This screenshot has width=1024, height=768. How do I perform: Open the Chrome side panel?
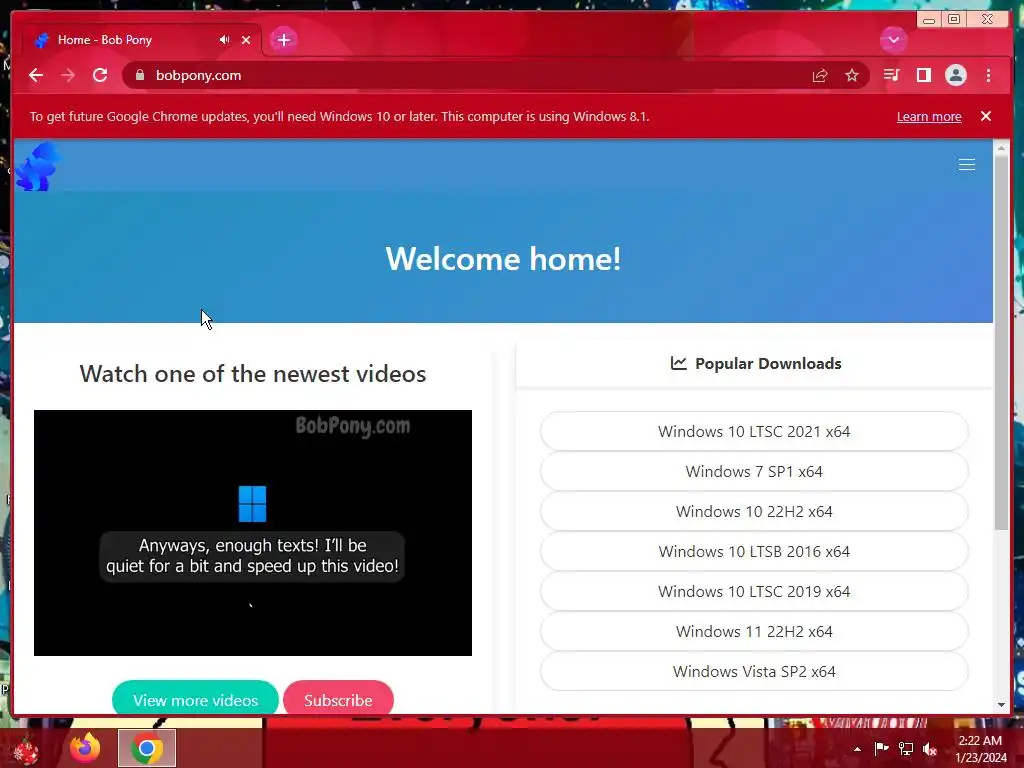point(923,75)
